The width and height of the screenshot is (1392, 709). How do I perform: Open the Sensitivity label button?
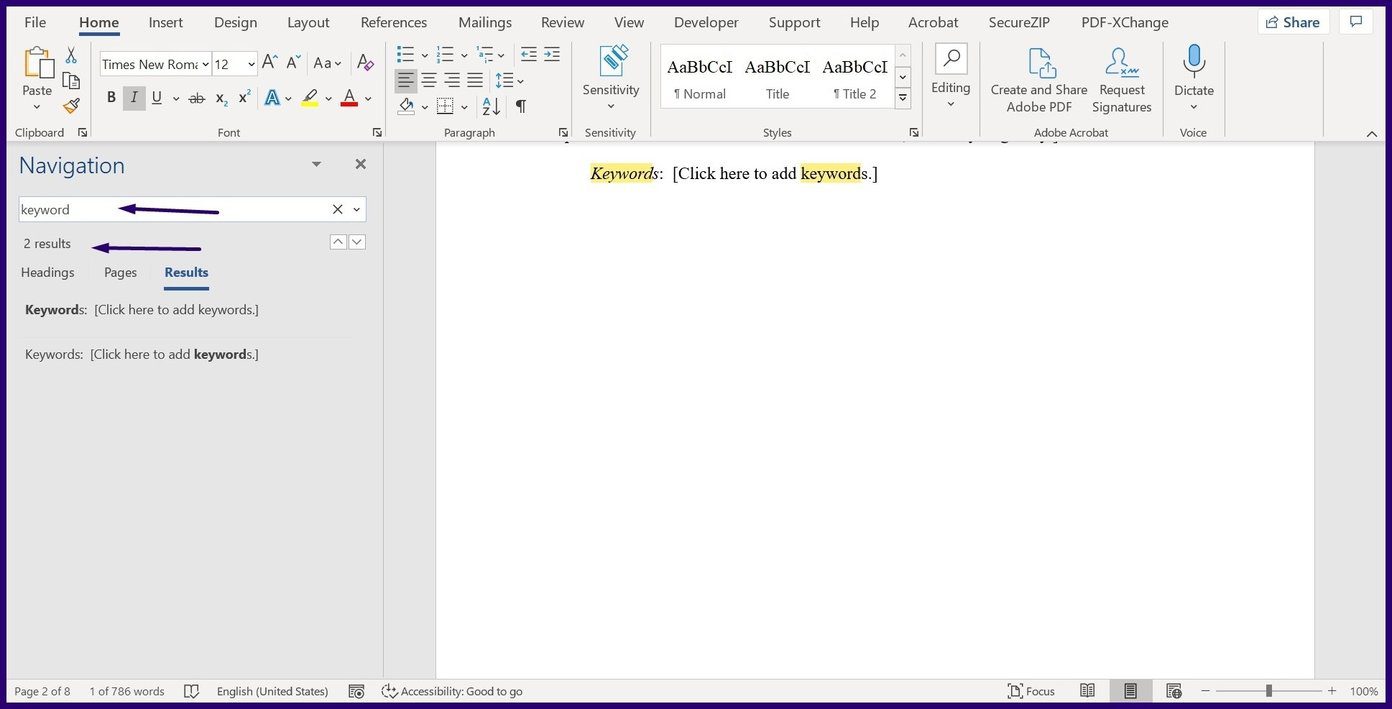611,78
